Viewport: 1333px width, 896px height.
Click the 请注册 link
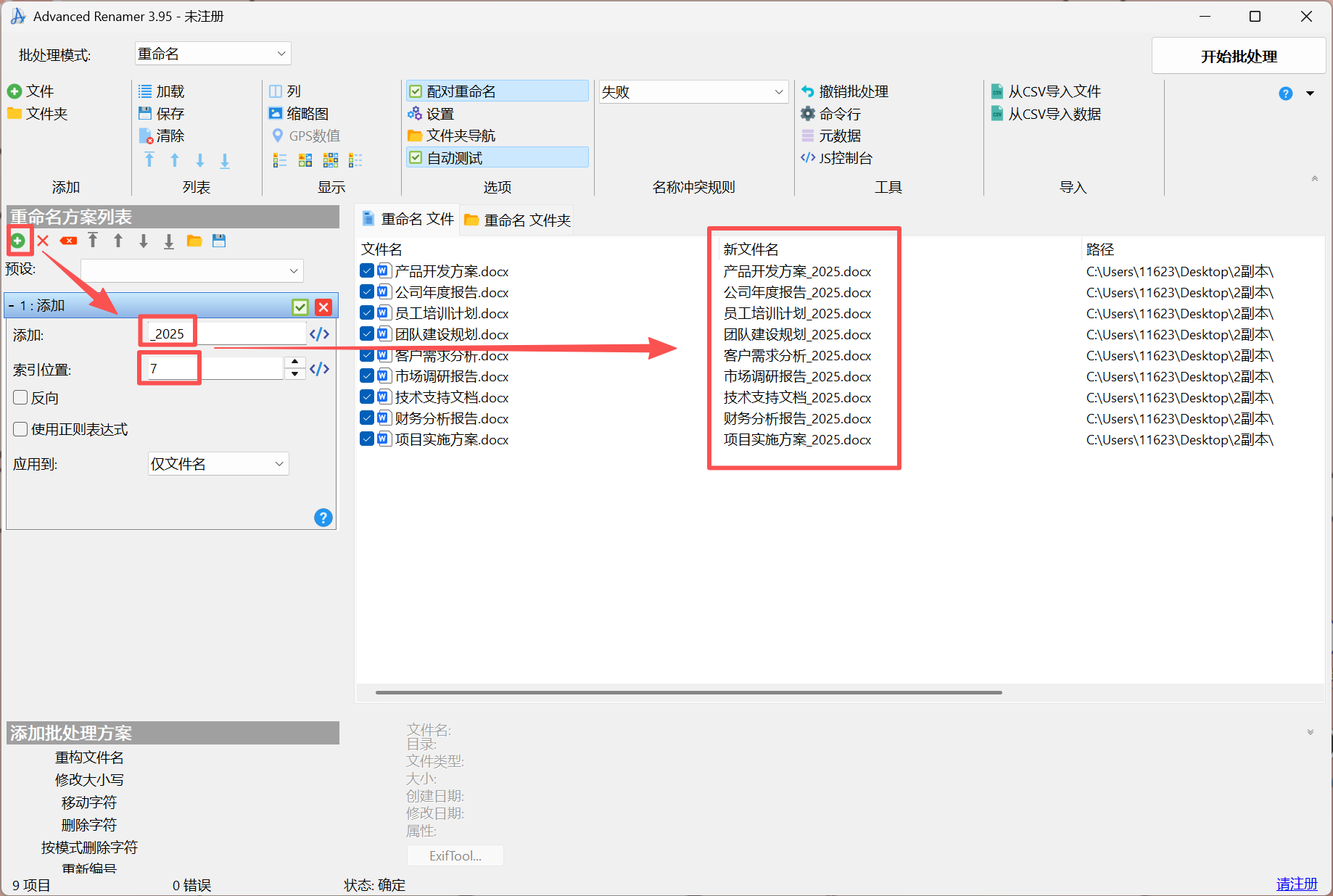tap(1297, 884)
